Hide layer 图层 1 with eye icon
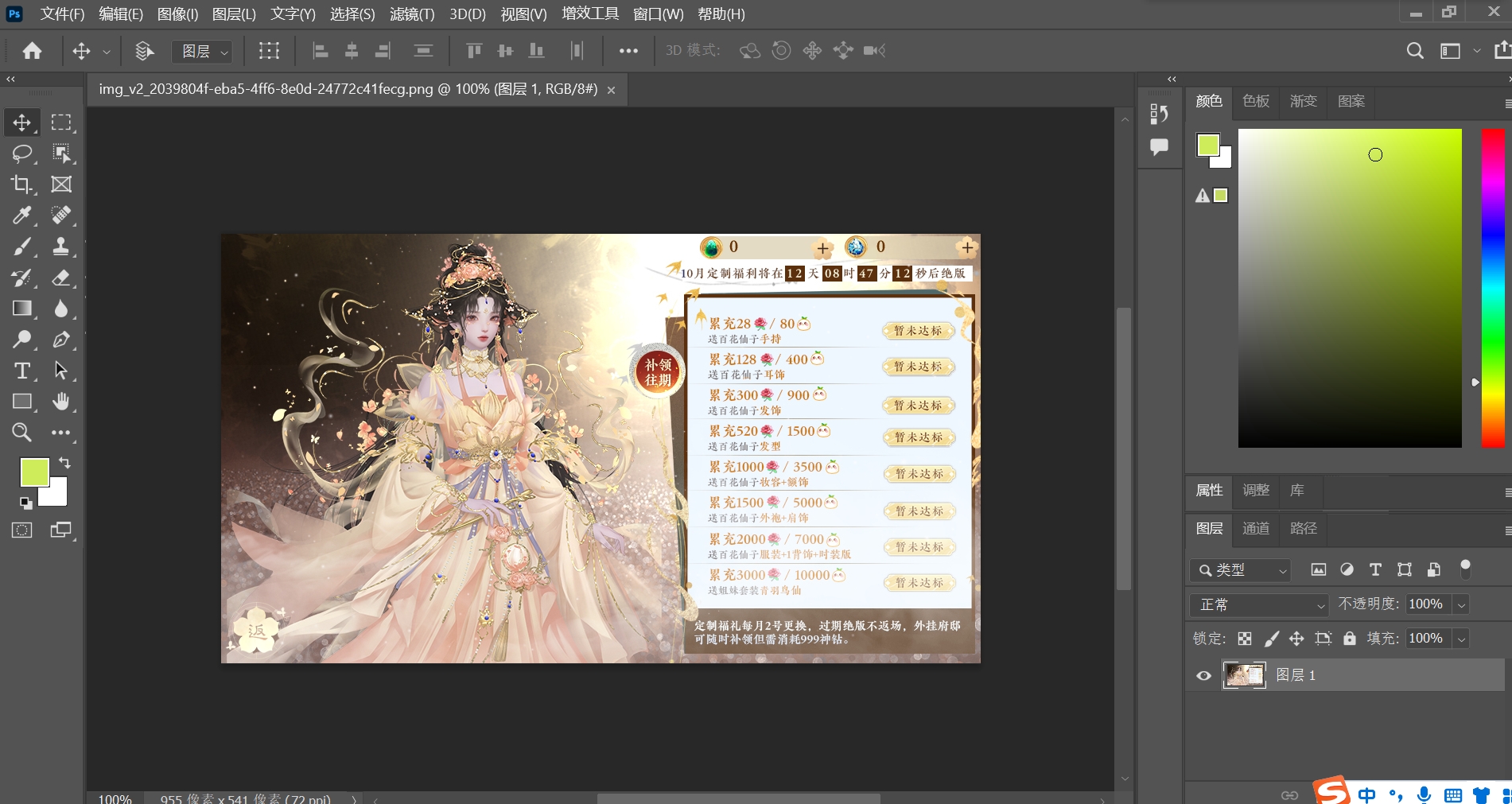 pyautogui.click(x=1203, y=676)
